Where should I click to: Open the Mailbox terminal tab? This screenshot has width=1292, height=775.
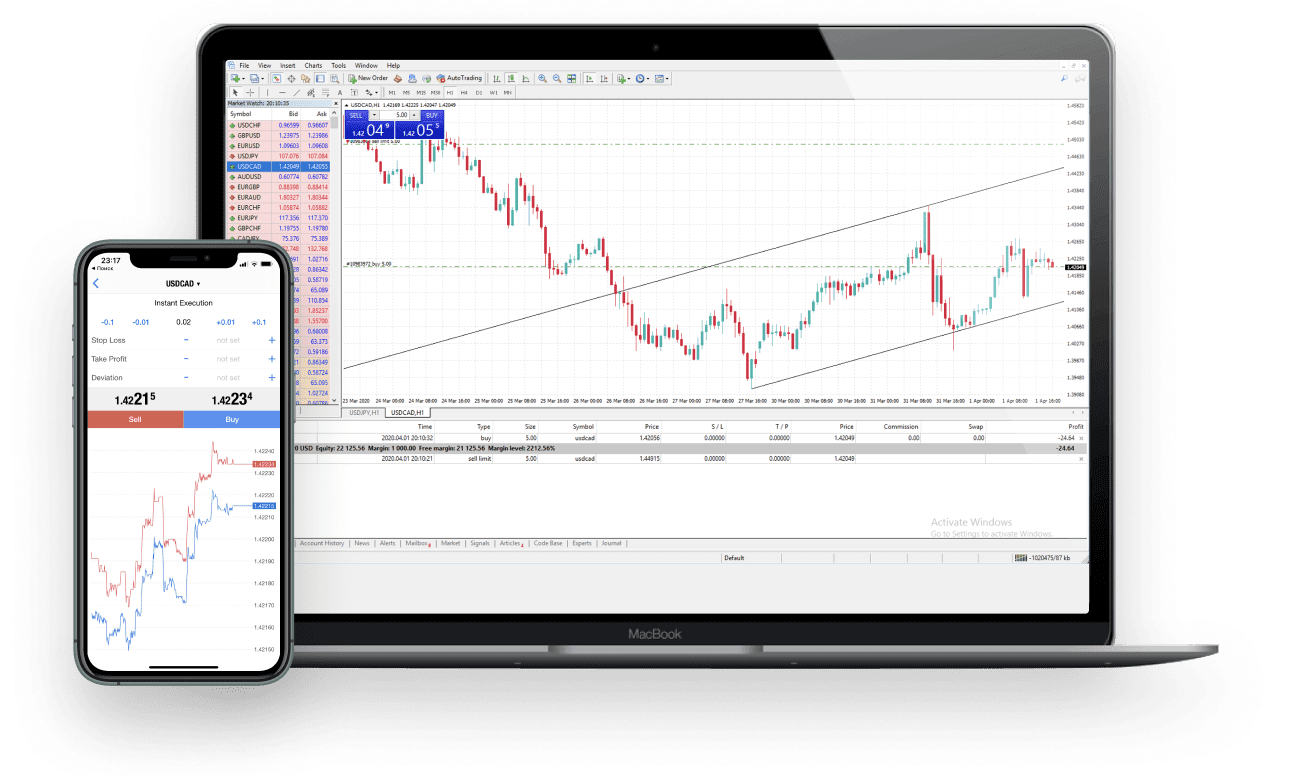coord(418,543)
